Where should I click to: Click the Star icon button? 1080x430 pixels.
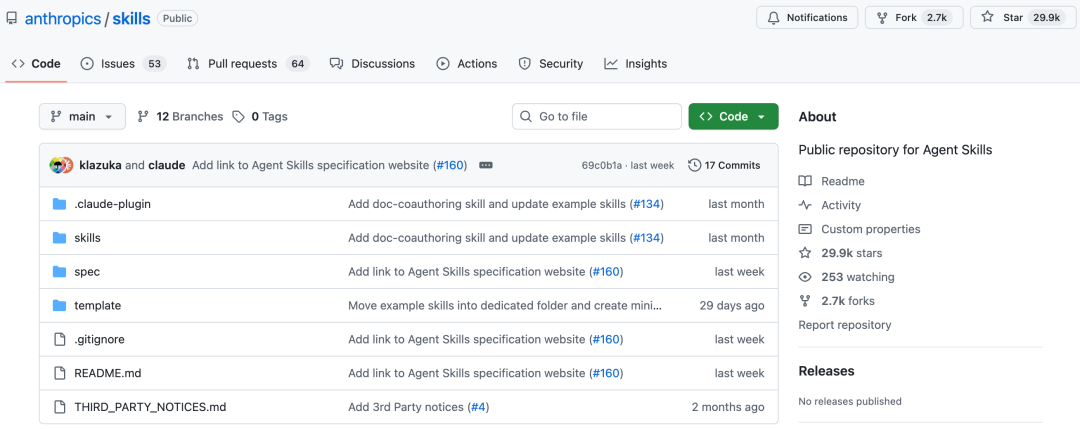pyautogui.click(x=987, y=17)
